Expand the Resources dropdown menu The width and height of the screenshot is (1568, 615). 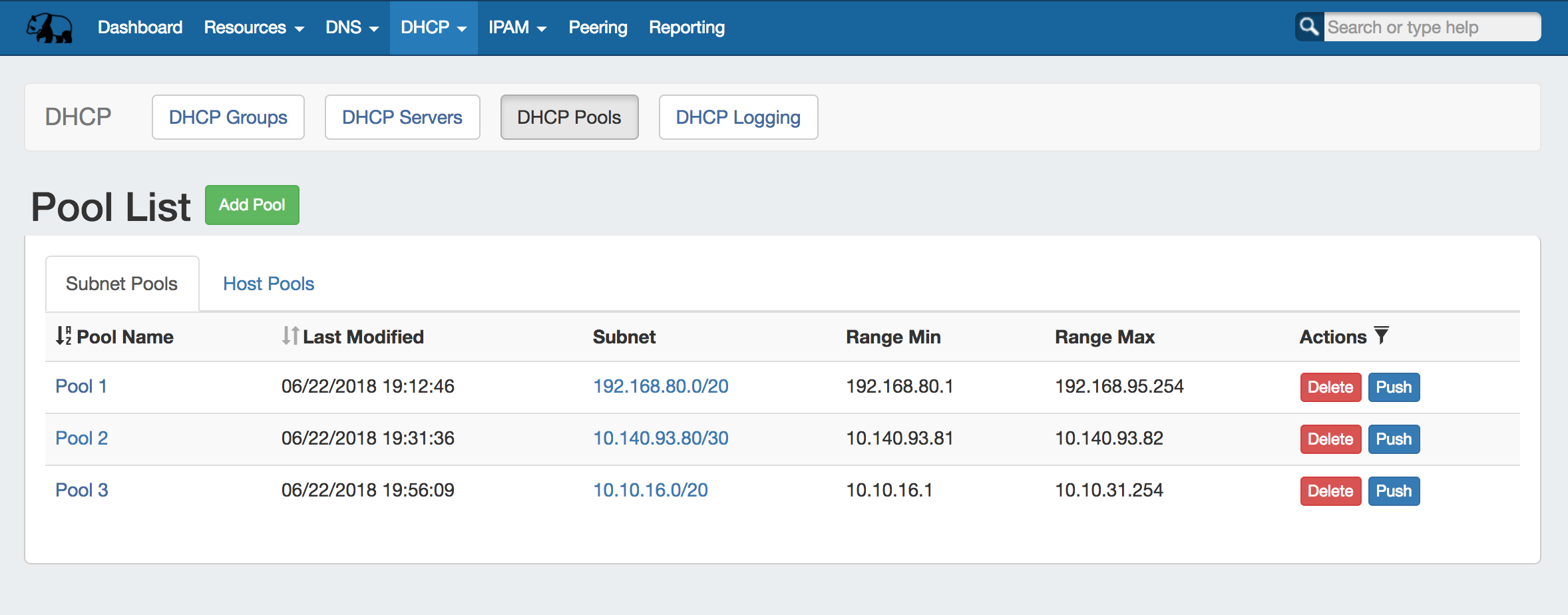(x=254, y=28)
